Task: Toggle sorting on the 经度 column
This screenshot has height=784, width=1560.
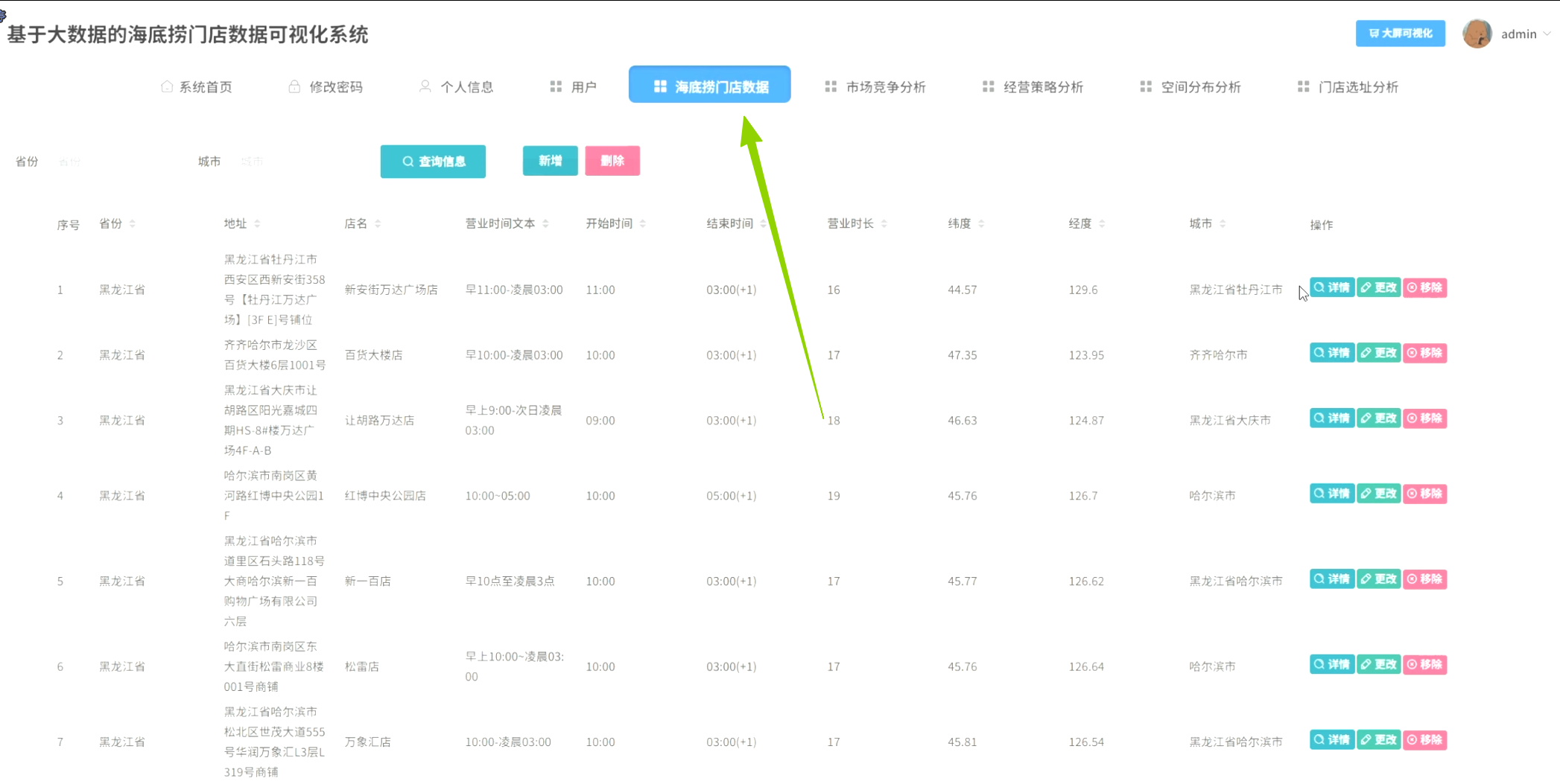Action: pyautogui.click(x=1103, y=223)
